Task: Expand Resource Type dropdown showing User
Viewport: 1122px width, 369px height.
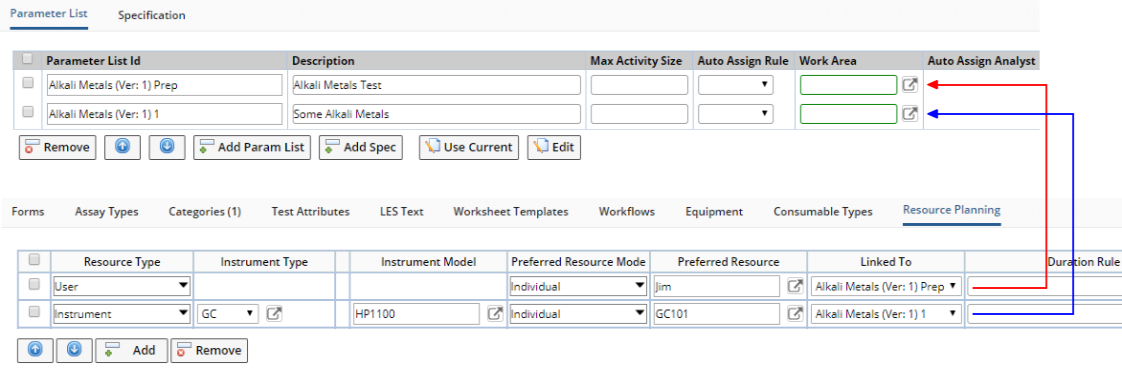Action: pyautogui.click(x=122, y=287)
